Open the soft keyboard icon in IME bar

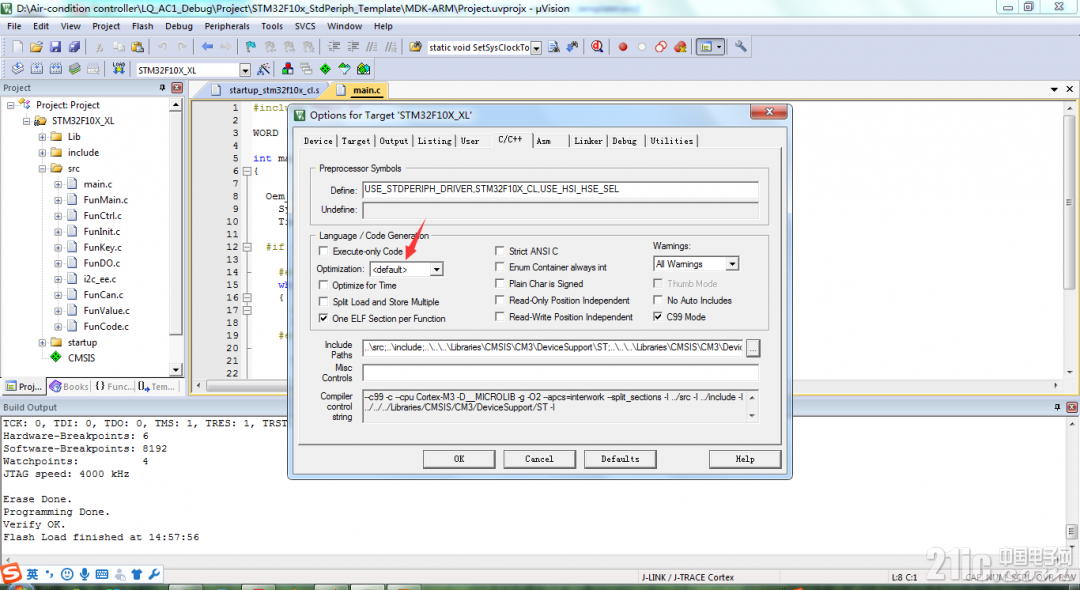102,574
